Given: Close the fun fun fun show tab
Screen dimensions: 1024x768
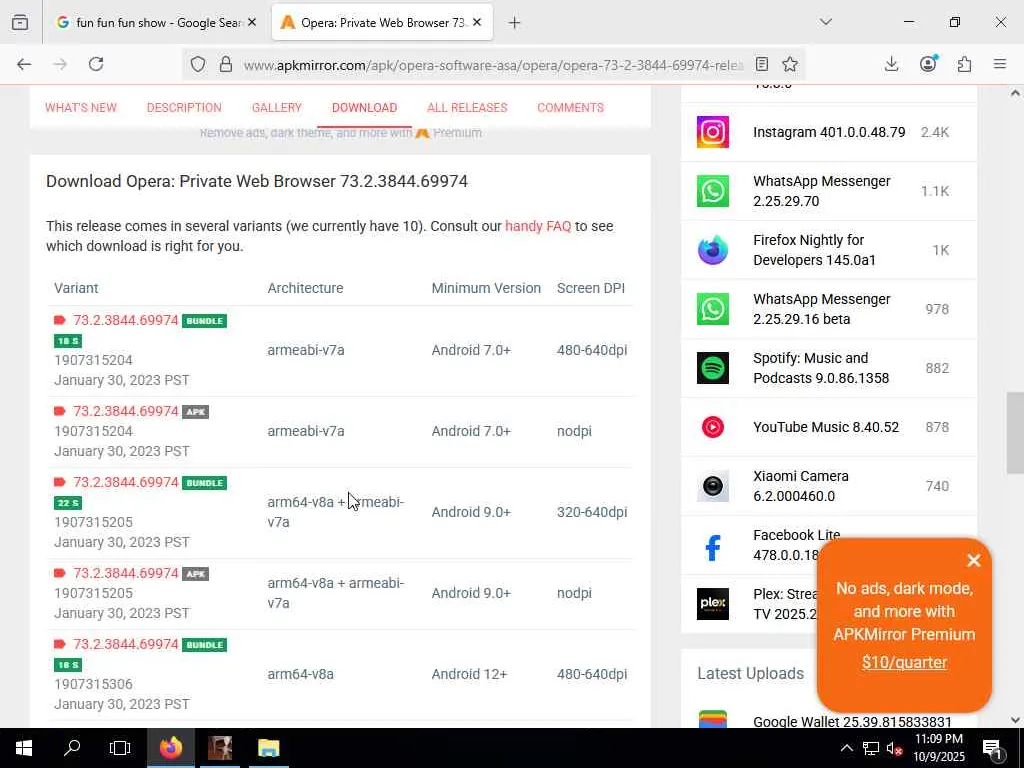Looking at the screenshot, I should pos(252,22).
